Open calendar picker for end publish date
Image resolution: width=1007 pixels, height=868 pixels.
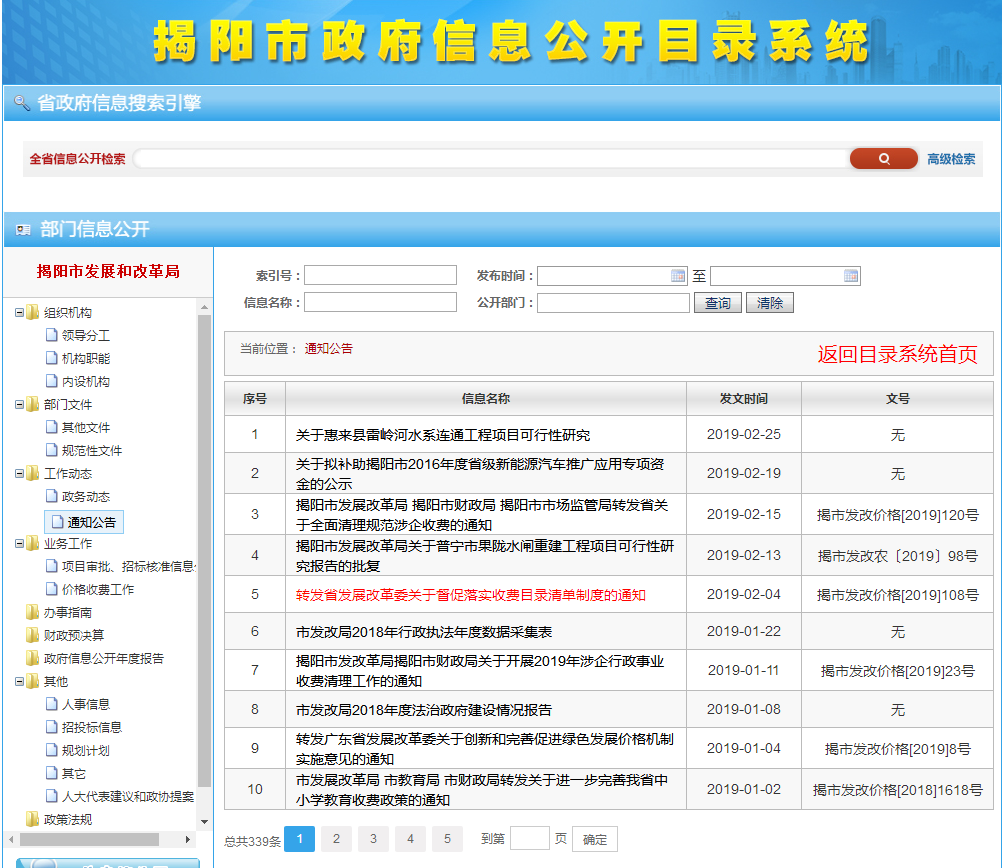pyautogui.click(x=850, y=276)
